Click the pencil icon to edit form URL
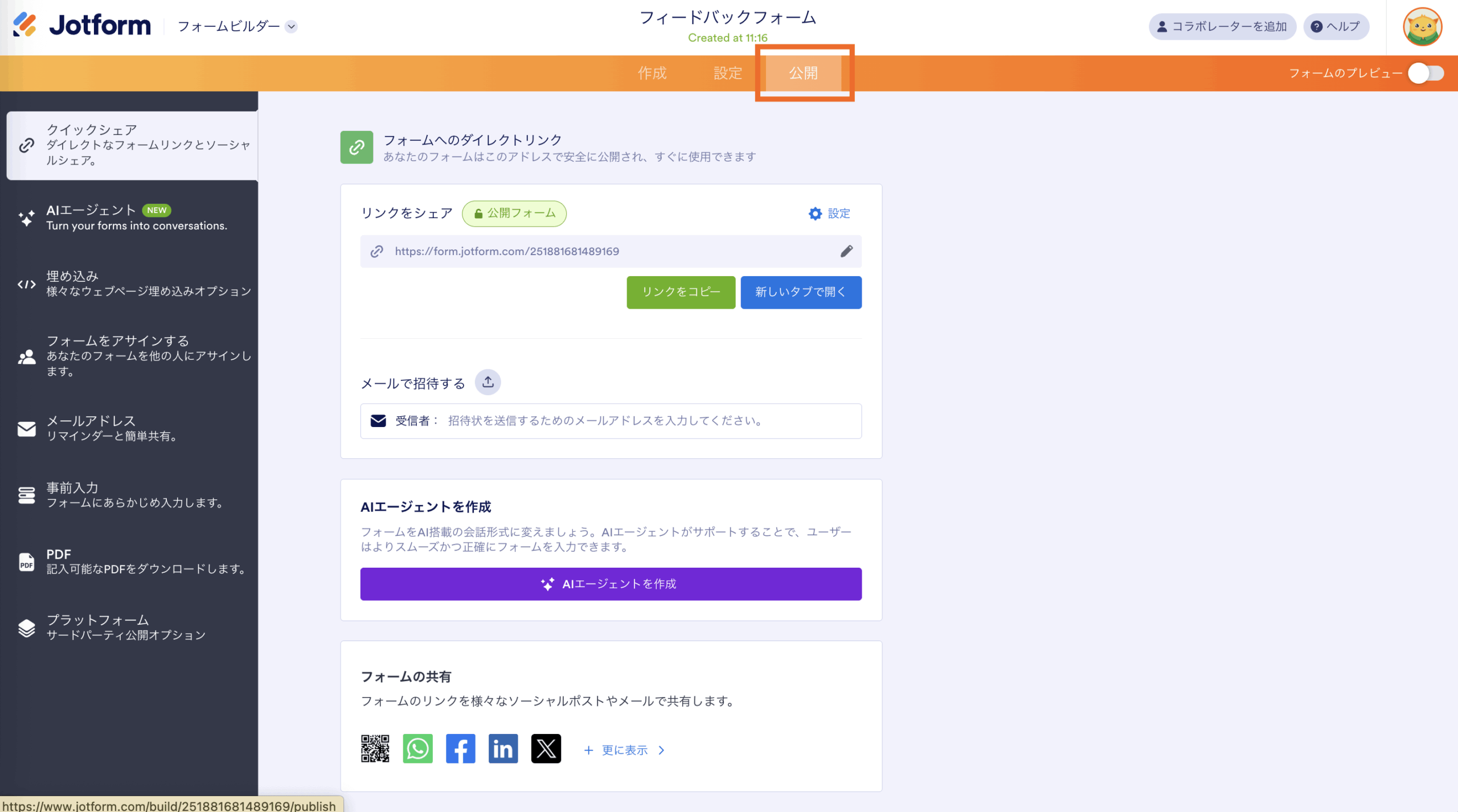The width and height of the screenshot is (1458, 812). click(846, 251)
